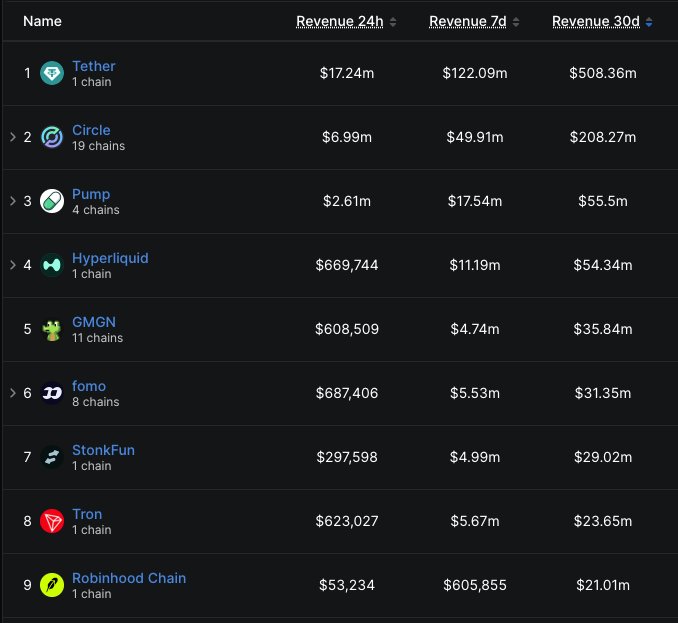Click '4 chains' under Pump
678x623 pixels.
point(96,210)
